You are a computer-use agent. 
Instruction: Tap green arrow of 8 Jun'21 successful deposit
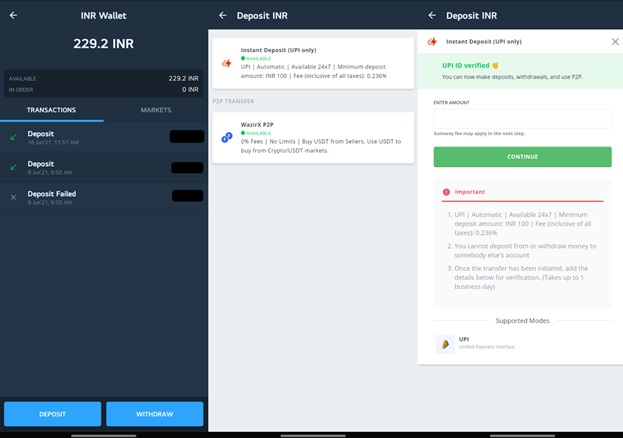[x=14, y=167]
